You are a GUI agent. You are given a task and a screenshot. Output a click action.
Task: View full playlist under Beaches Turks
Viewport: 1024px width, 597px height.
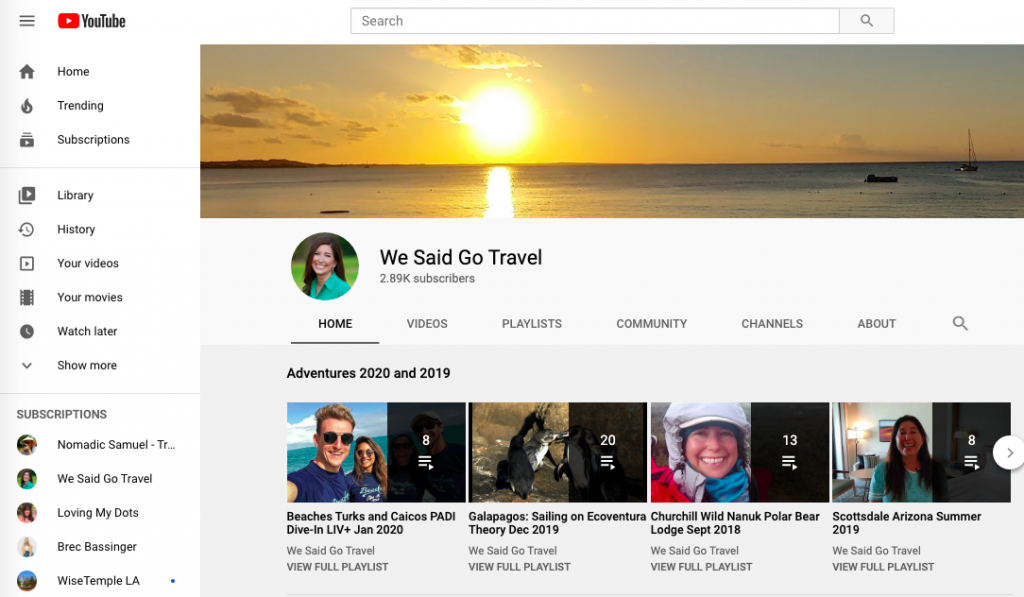338,567
